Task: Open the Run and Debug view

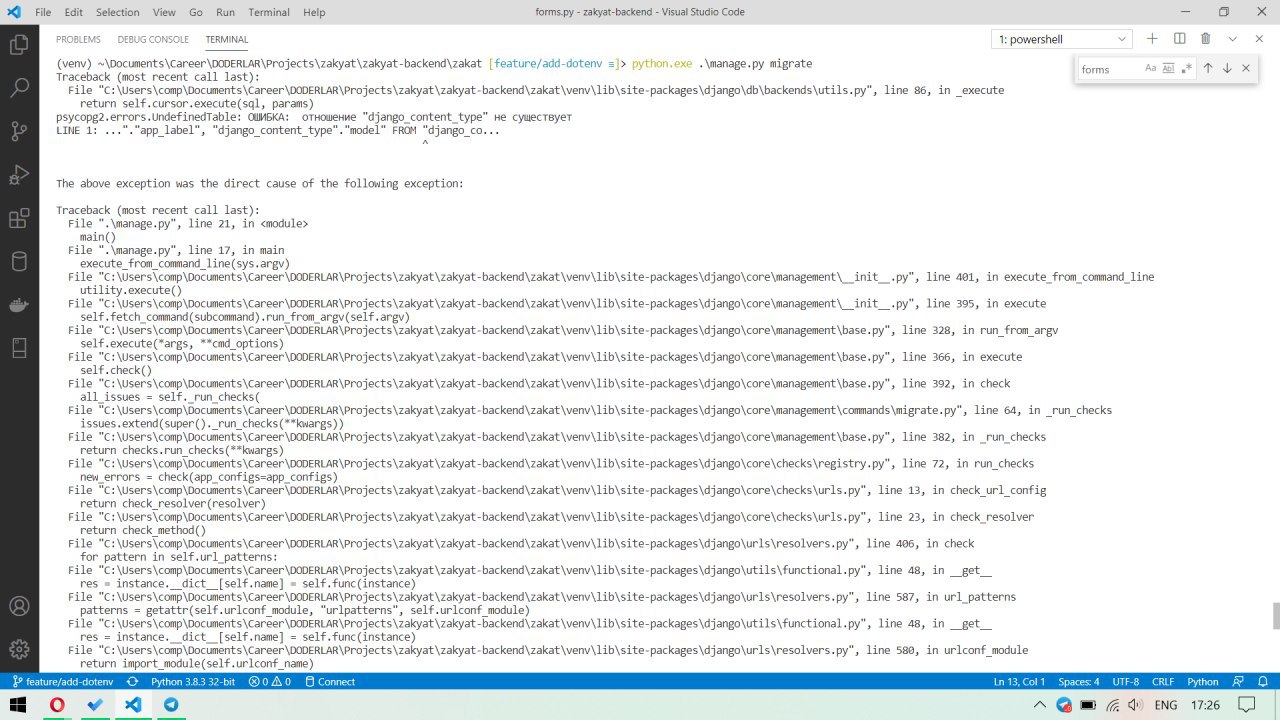Action: (18, 175)
